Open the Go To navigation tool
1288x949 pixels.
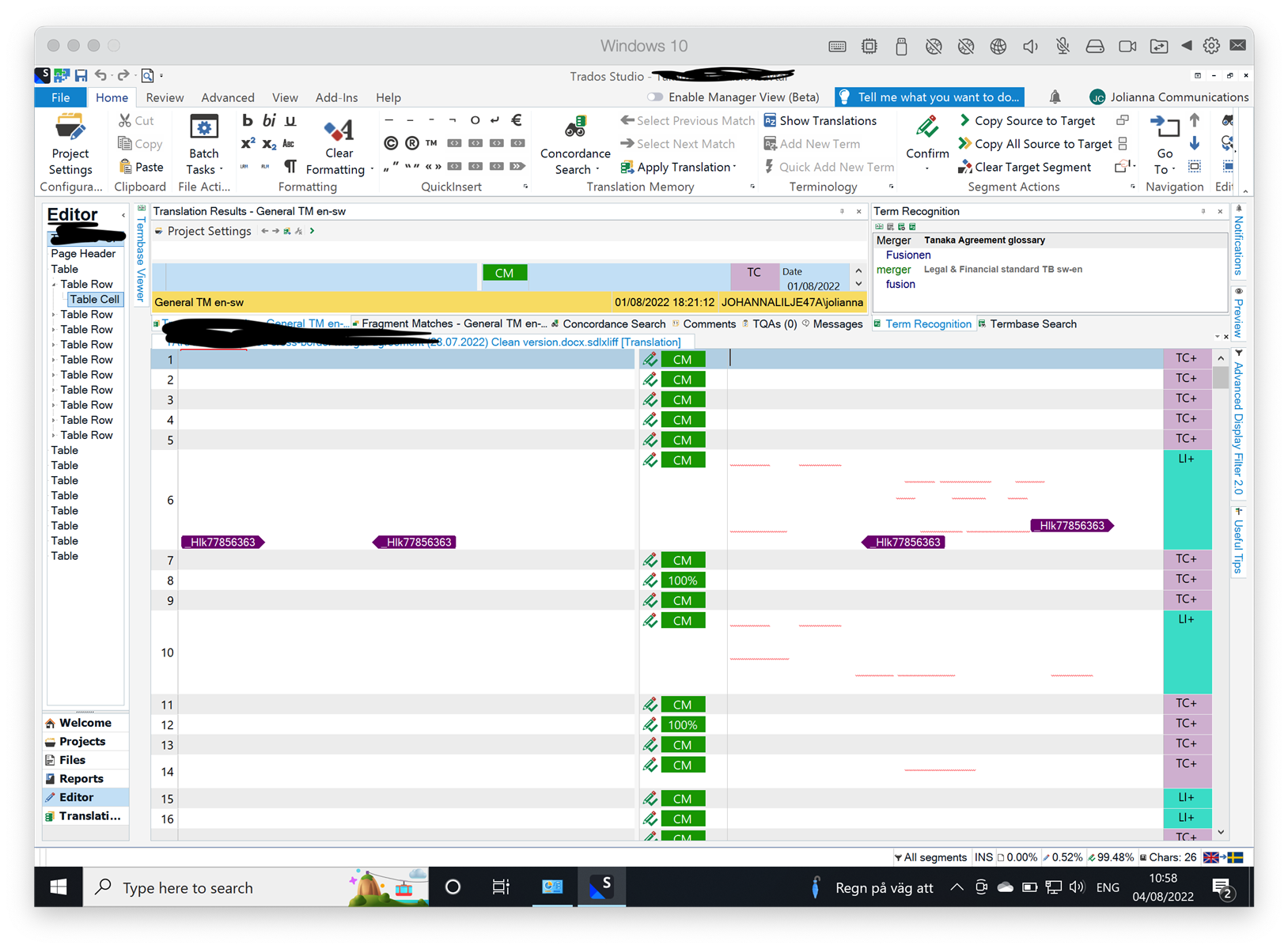coord(1164,146)
